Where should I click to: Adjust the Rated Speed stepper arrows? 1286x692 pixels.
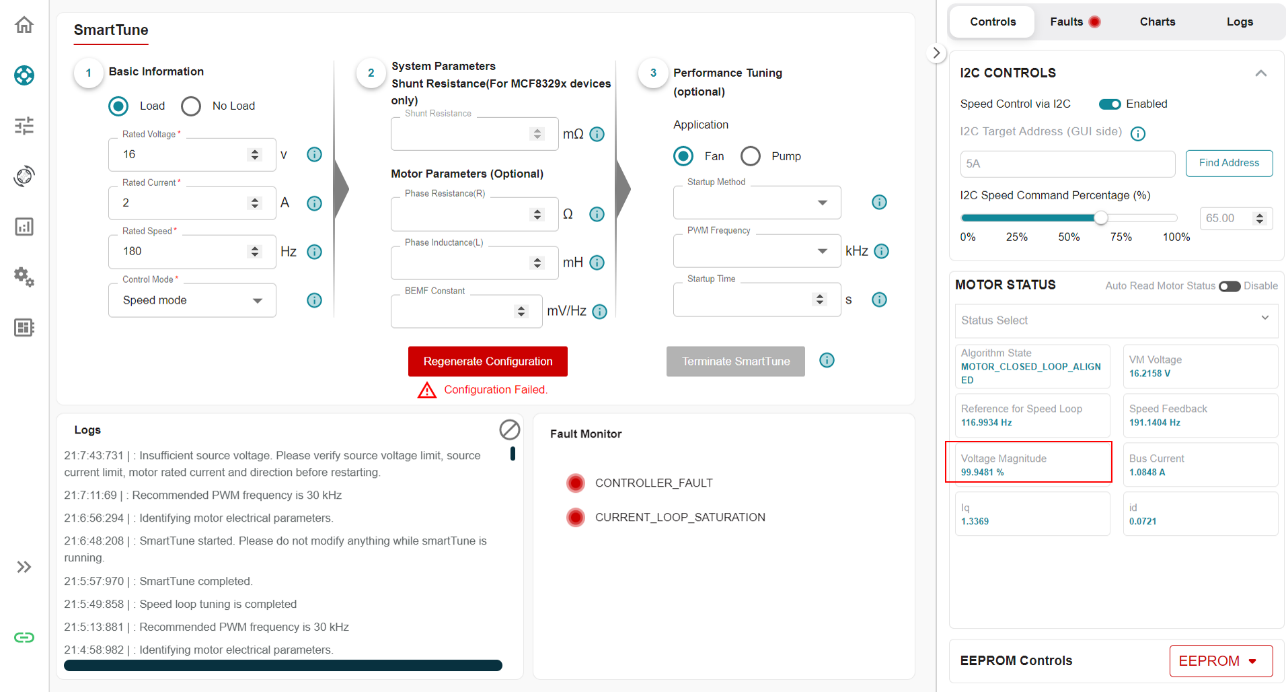tap(254, 252)
